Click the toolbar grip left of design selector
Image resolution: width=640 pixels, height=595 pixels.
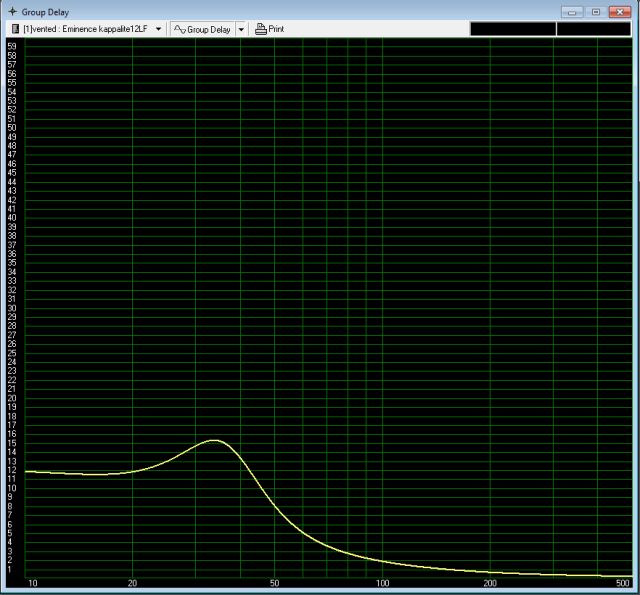point(5,29)
